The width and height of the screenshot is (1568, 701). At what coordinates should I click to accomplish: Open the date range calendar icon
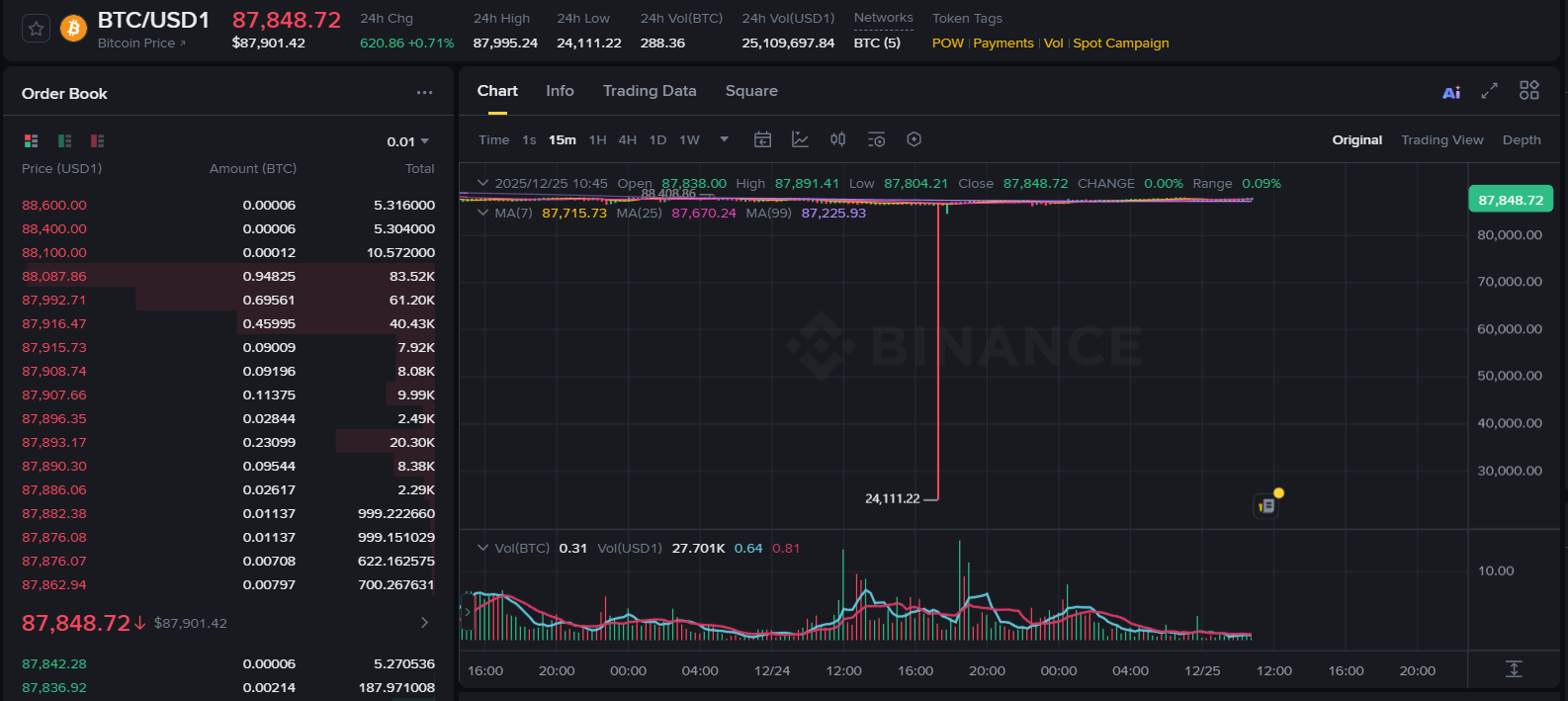click(762, 139)
